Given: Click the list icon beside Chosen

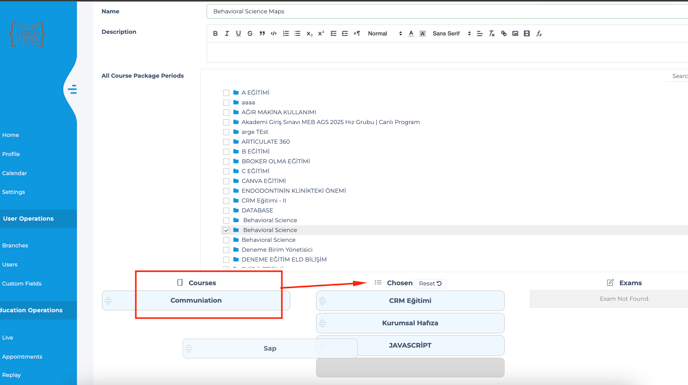Looking at the screenshot, I should point(378,283).
